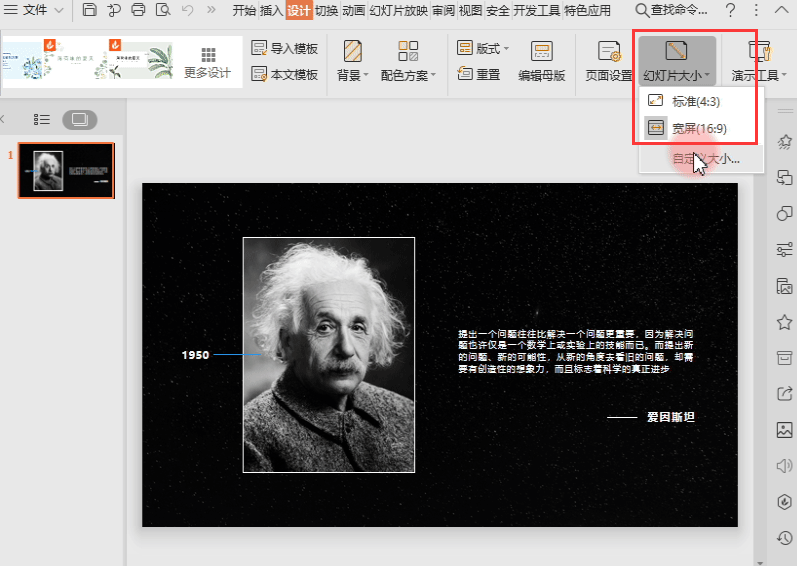Screen dimensions: 797x566
Task: Click the Print icon in top toolbar
Action: tap(138, 11)
